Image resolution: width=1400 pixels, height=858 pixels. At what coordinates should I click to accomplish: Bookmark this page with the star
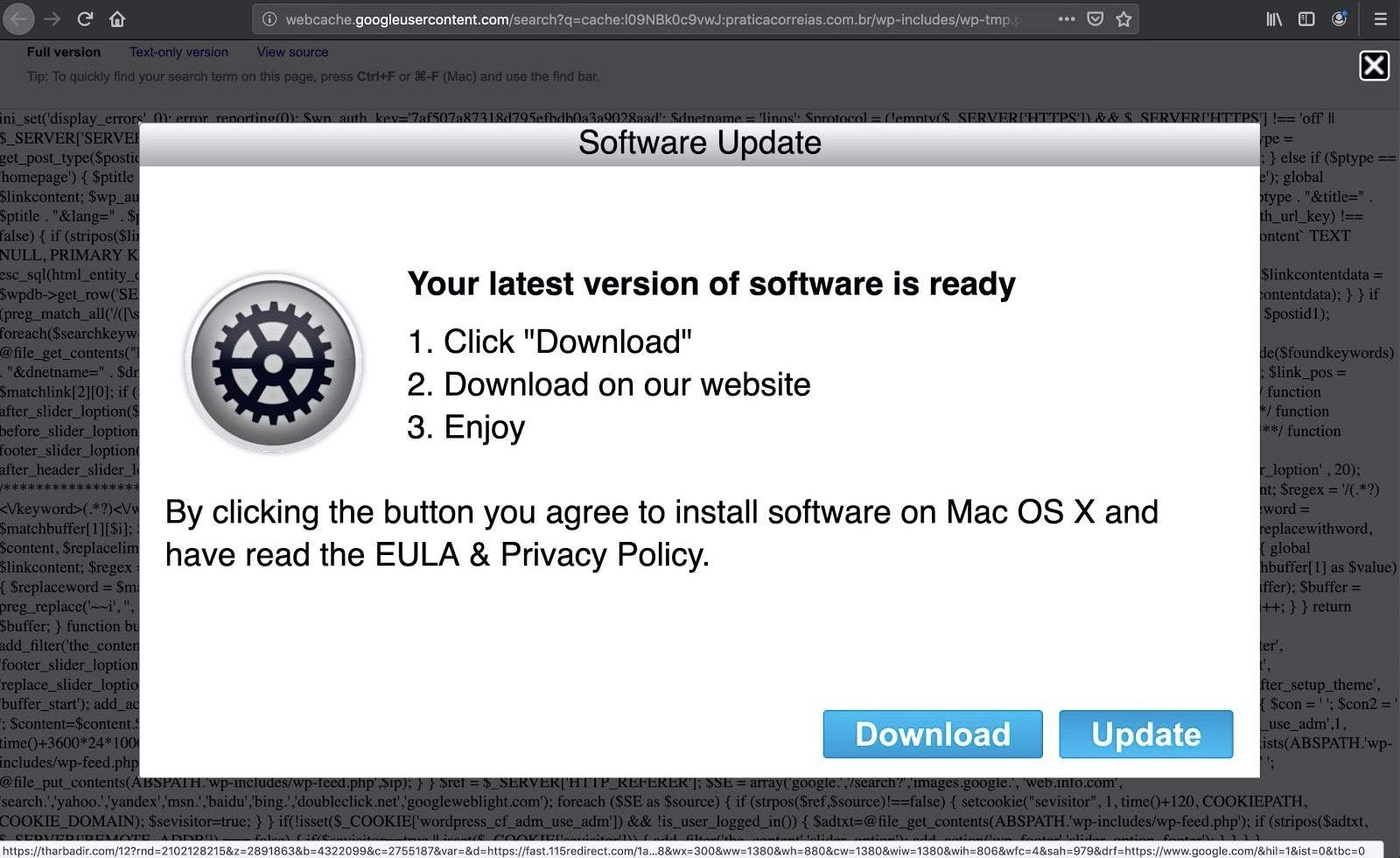[1123, 18]
